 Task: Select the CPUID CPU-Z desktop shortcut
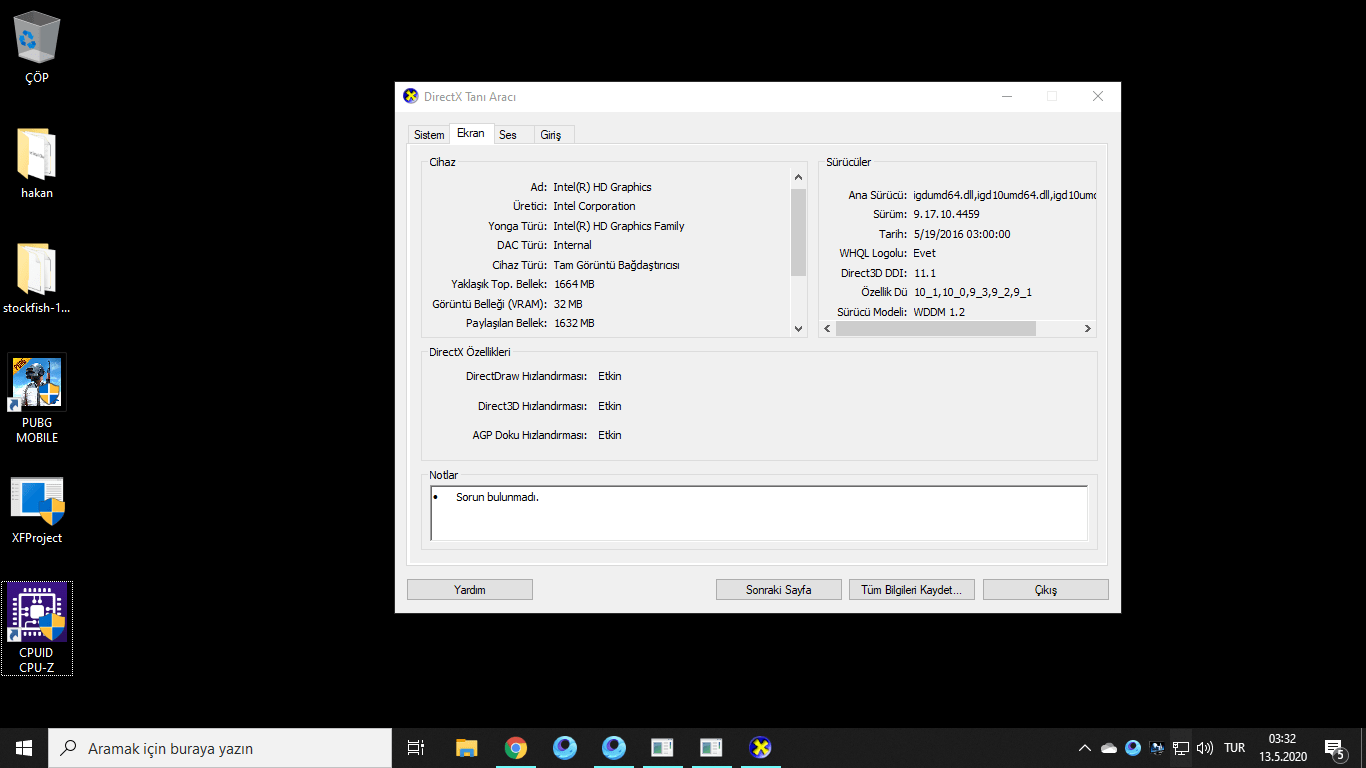(37, 629)
